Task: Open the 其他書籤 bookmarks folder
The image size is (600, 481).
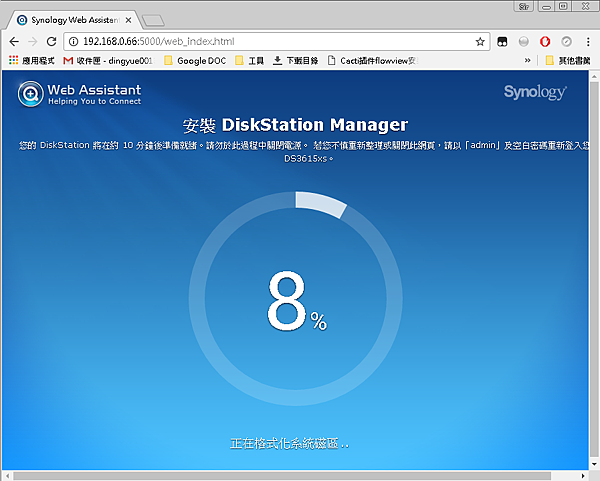Action: click(x=568, y=60)
